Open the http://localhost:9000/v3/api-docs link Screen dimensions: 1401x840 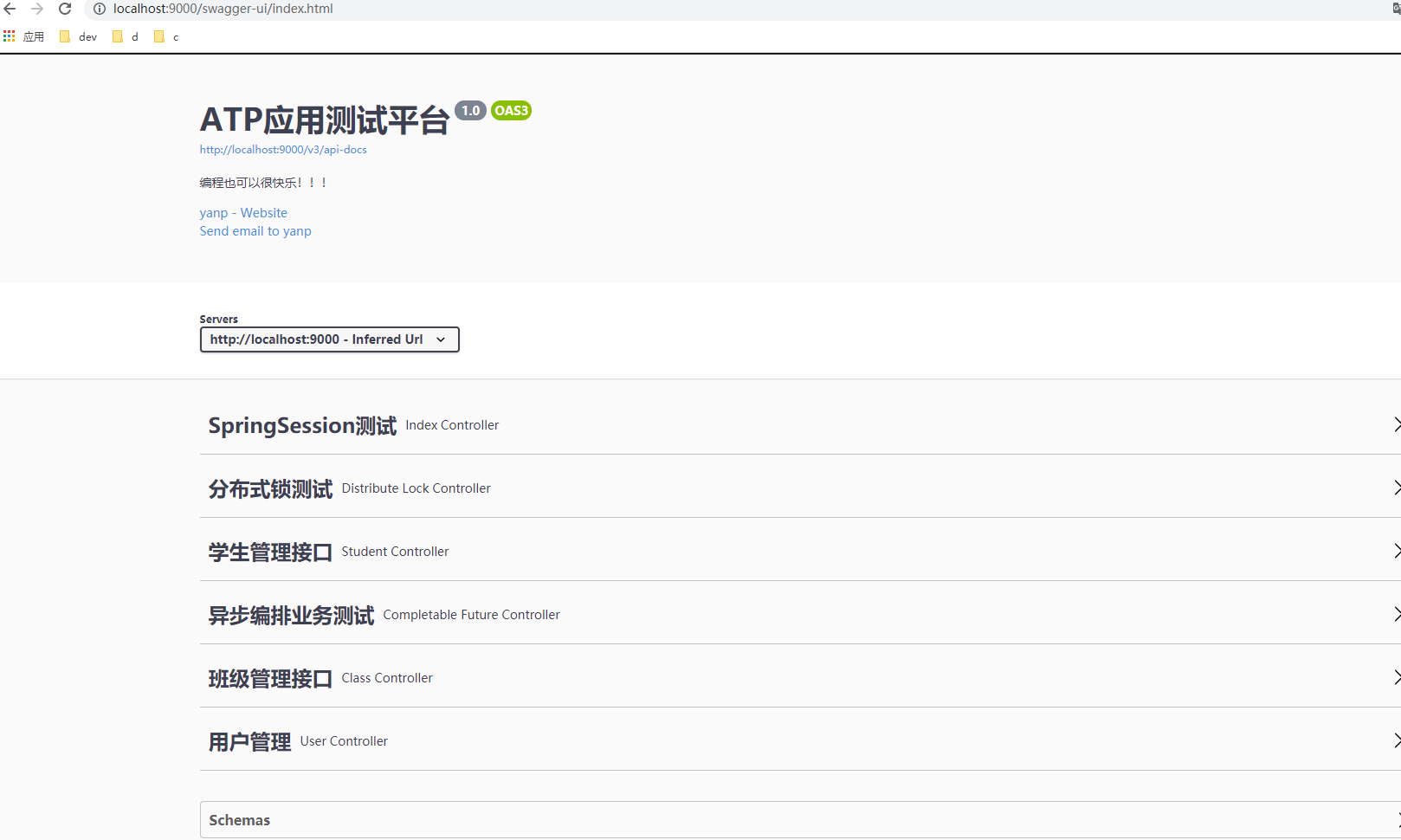[282, 149]
